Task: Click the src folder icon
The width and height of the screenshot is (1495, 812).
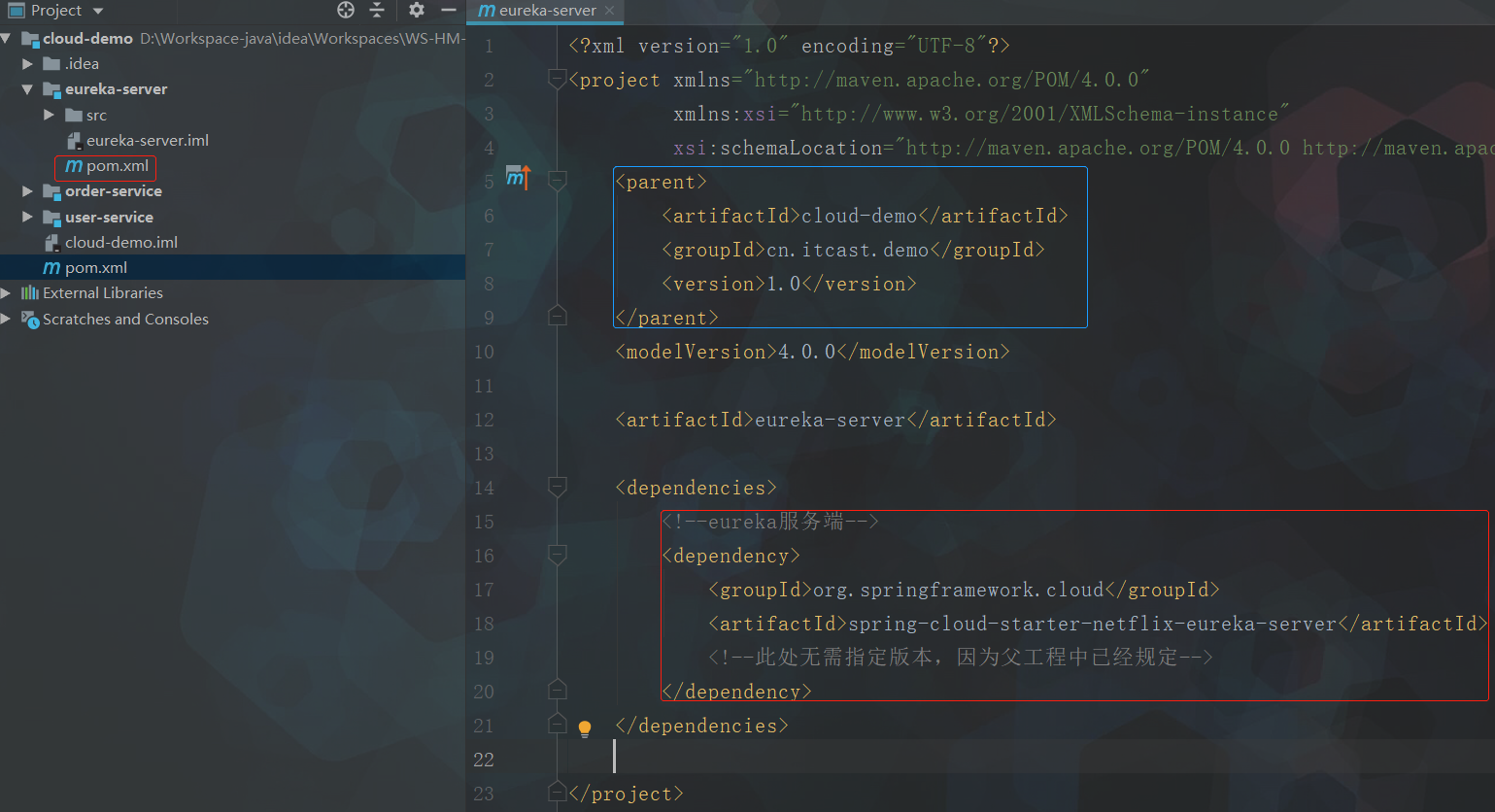Action: click(74, 115)
